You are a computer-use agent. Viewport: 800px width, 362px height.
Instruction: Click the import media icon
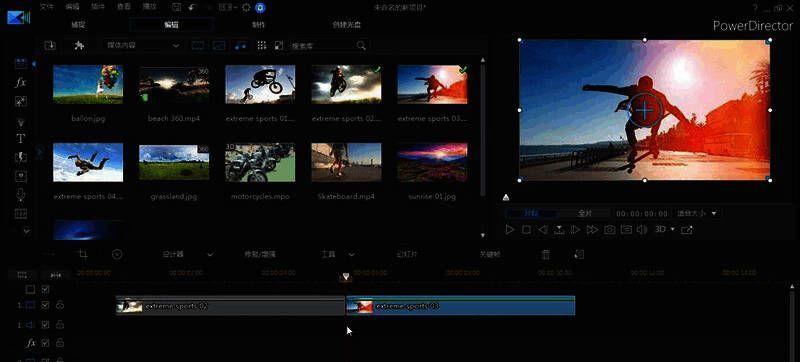50,45
